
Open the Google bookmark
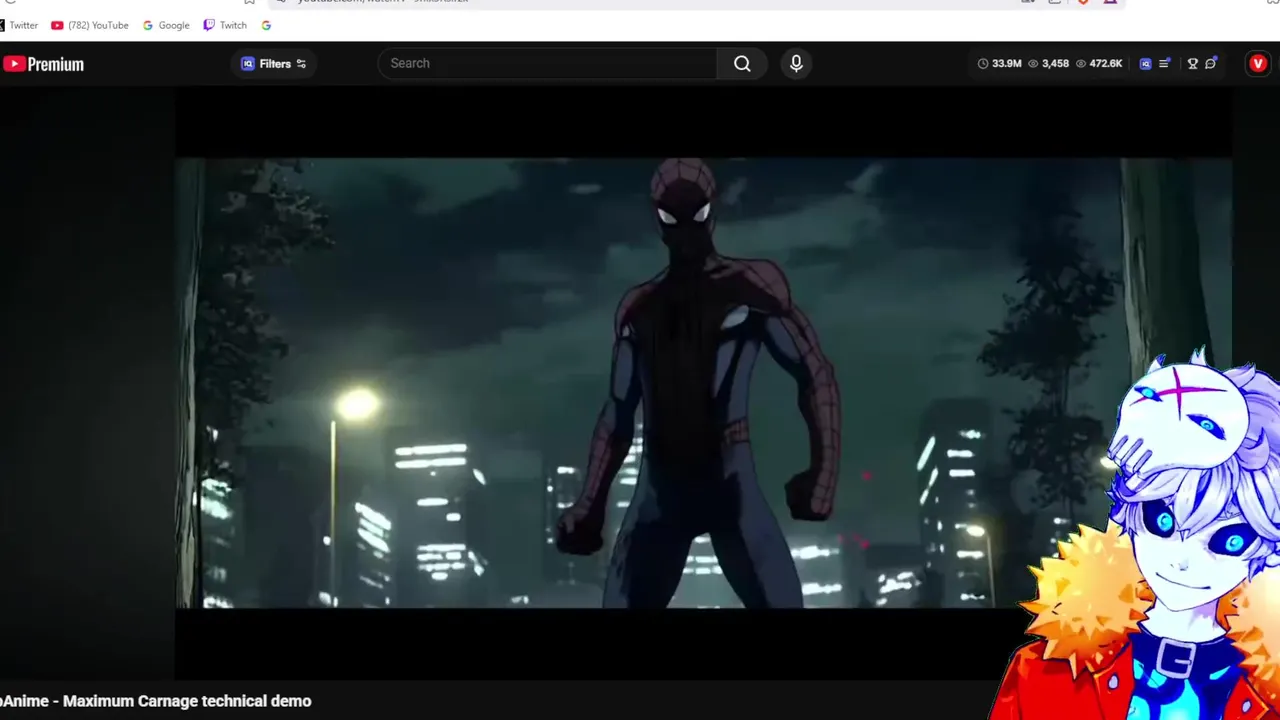166,25
